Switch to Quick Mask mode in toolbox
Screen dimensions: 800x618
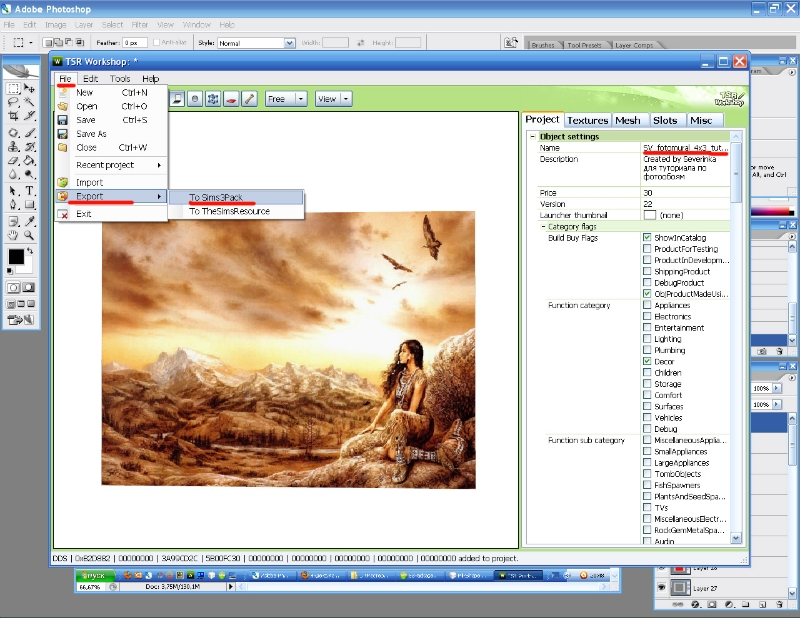29,288
